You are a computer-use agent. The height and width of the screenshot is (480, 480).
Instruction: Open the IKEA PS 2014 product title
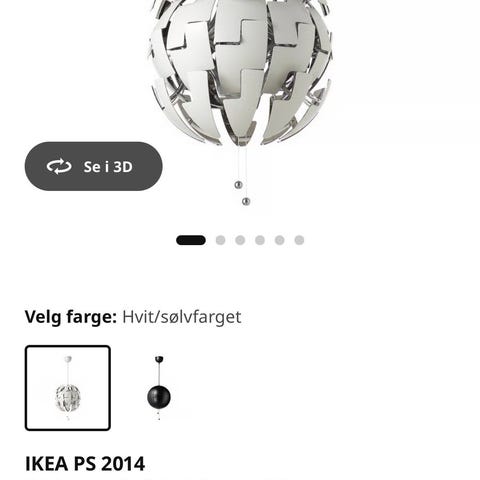[x=85, y=464]
